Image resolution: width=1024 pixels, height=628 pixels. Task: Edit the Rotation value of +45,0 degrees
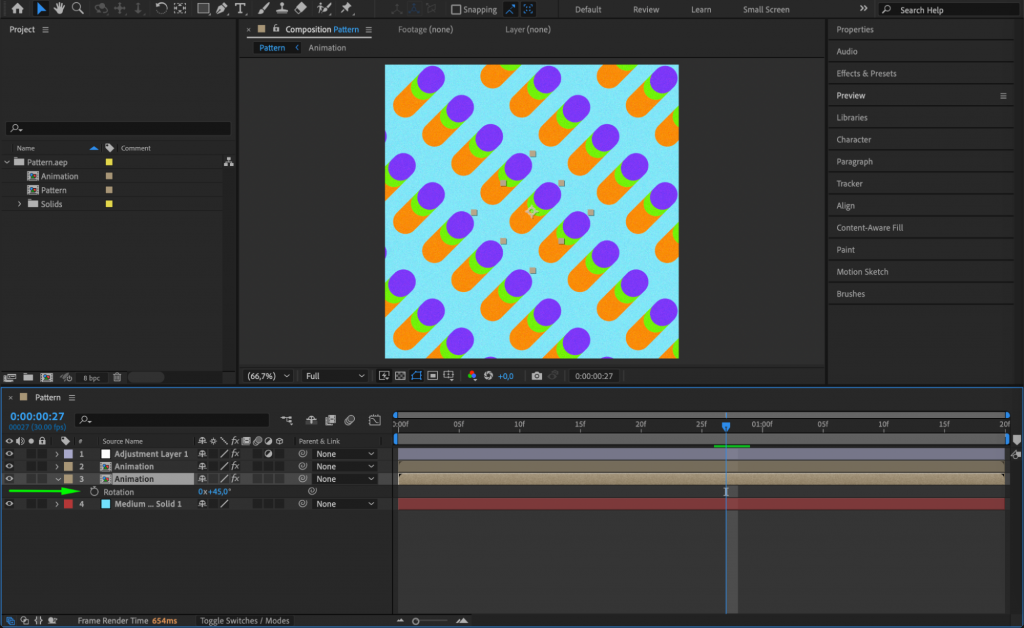click(x=212, y=491)
